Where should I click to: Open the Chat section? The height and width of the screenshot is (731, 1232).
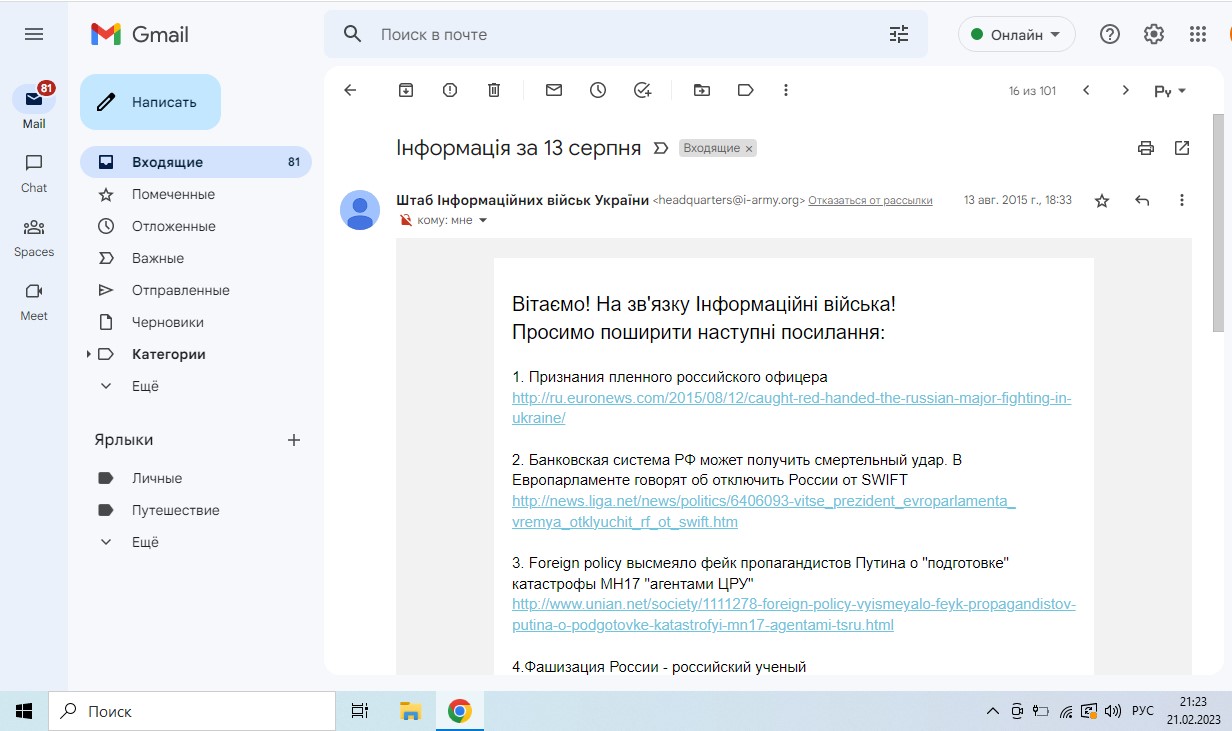[34, 172]
